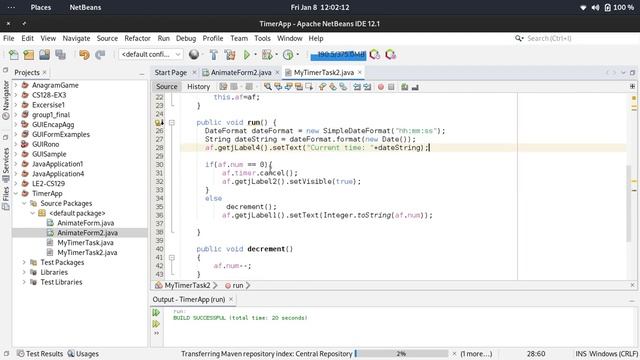The height and width of the screenshot is (360, 640).
Task: Re-run the output with the top green arrows
Action: coord(156,313)
